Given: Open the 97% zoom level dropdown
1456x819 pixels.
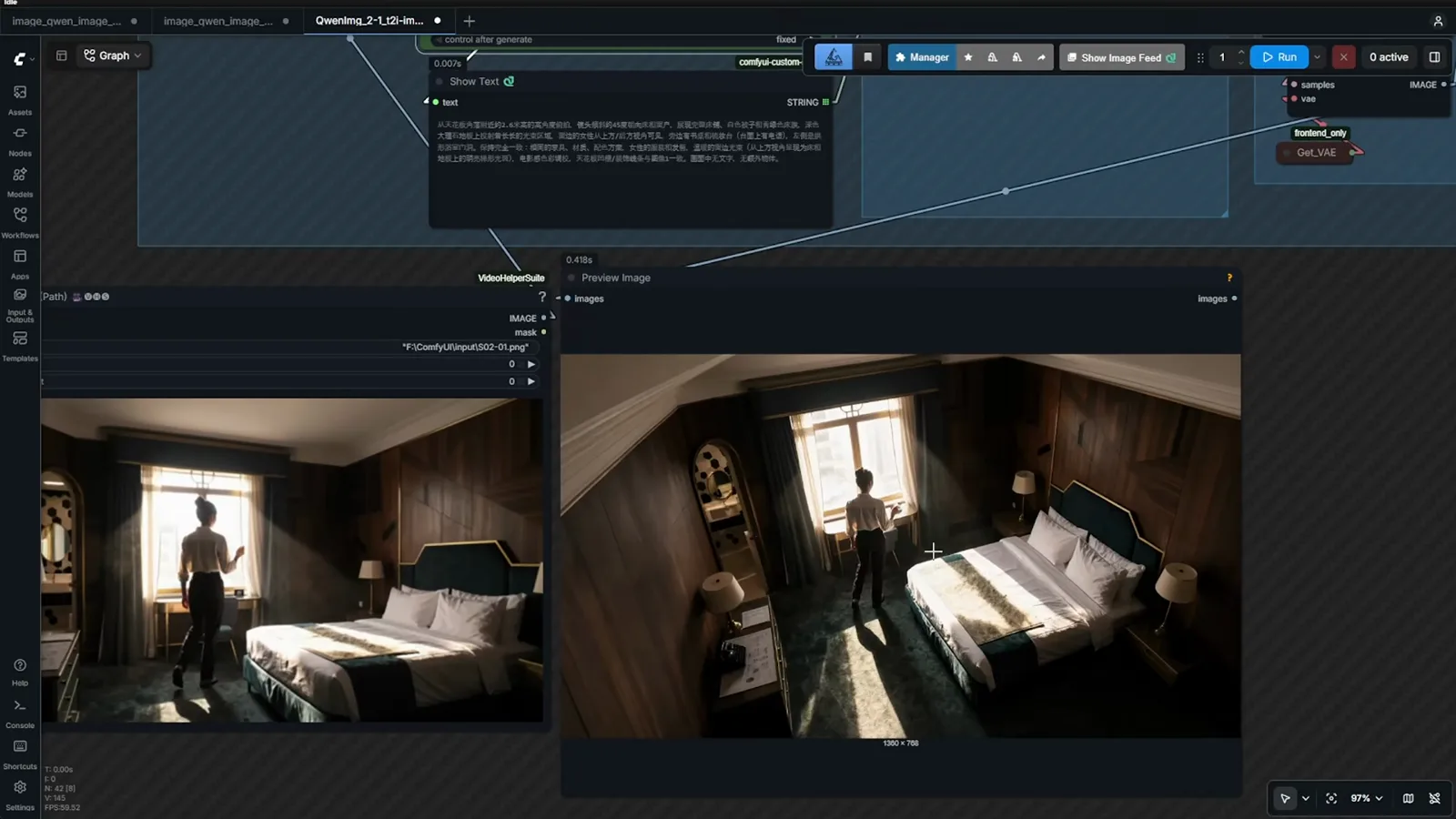Looking at the screenshot, I should point(1366,798).
